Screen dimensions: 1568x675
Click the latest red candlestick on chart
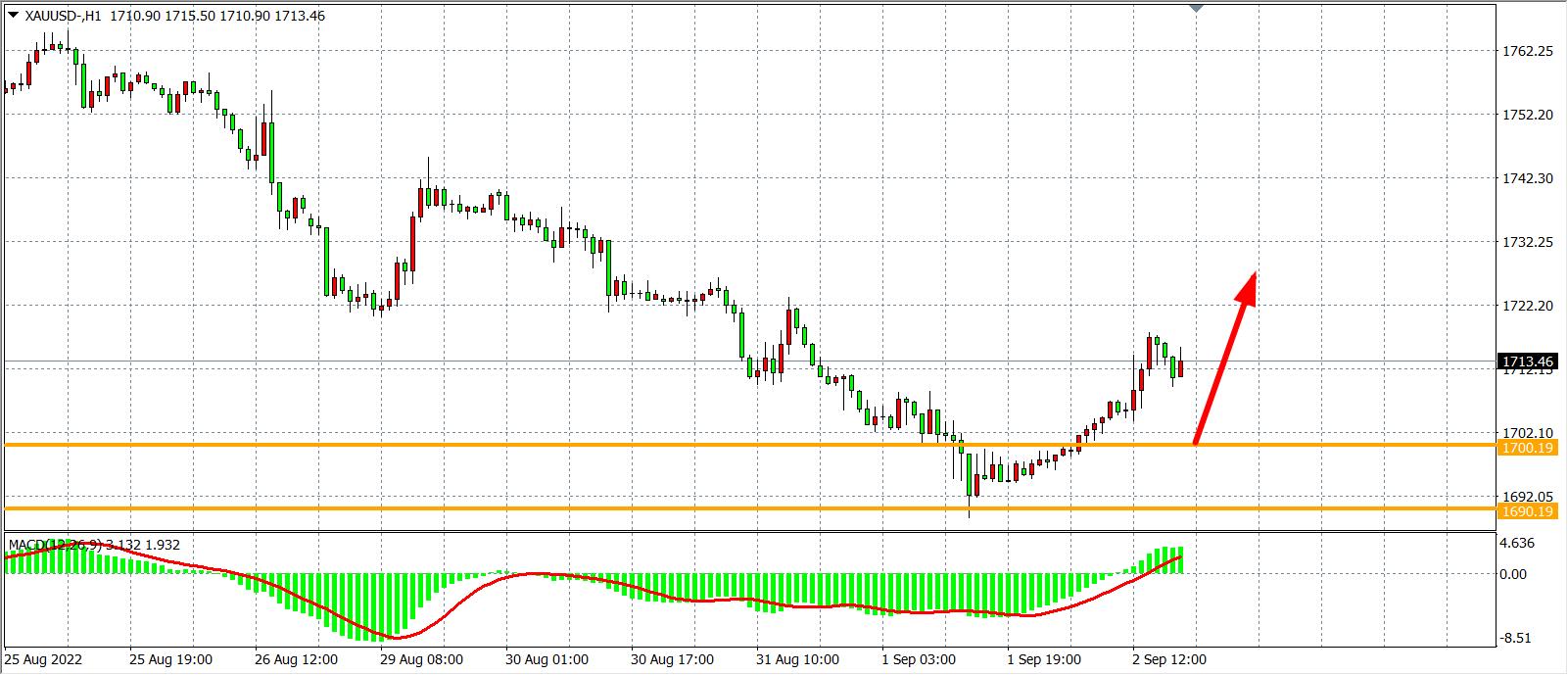pyautogui.click(x=1182, y=368)
